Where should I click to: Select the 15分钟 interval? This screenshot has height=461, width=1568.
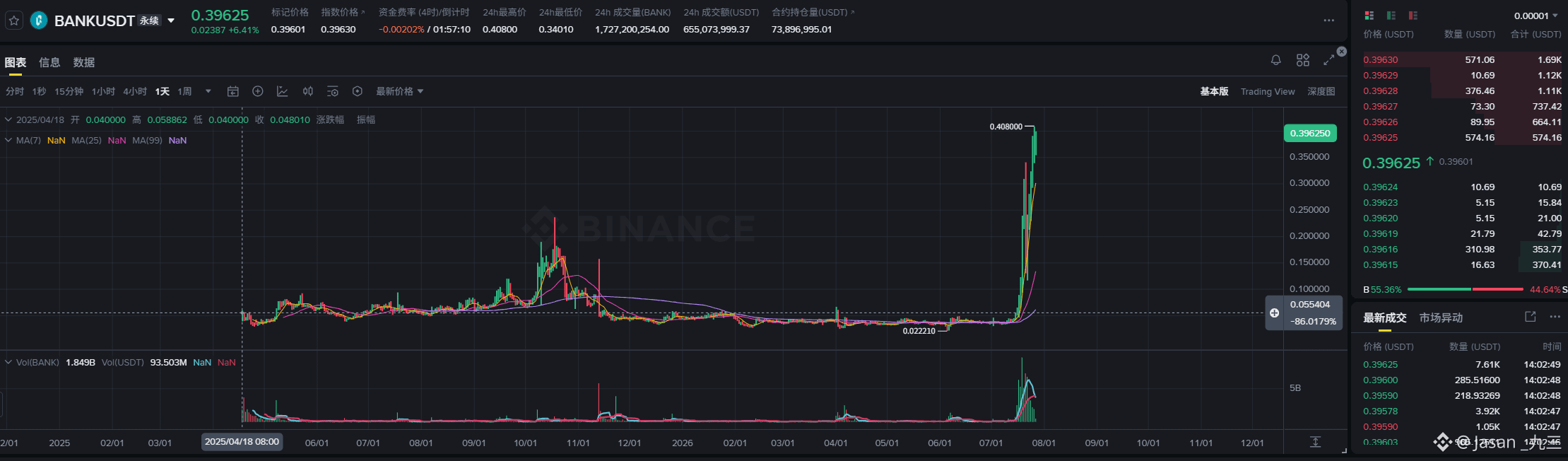click(69, 91)
